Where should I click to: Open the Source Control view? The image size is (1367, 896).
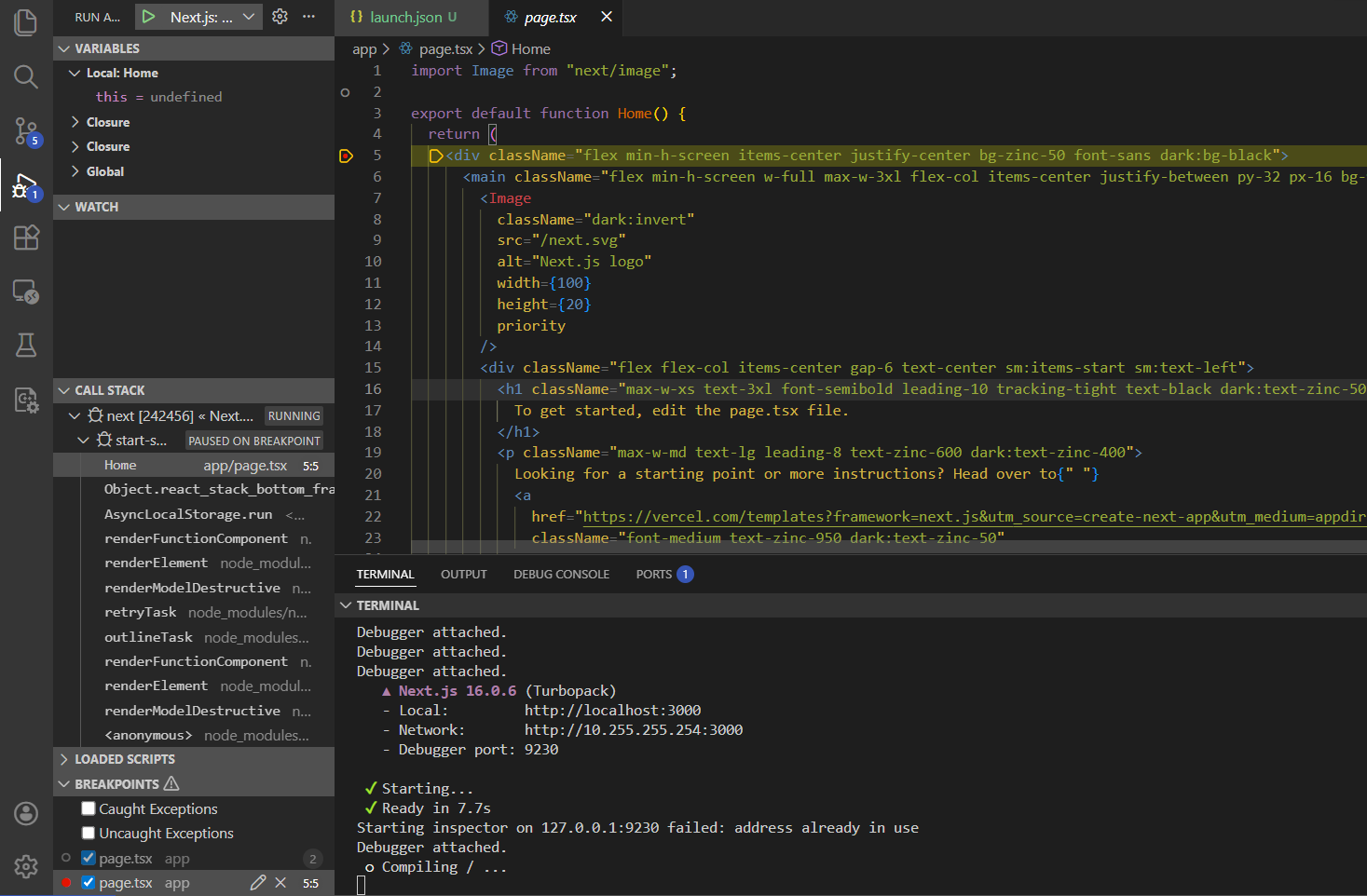[26, 131]
